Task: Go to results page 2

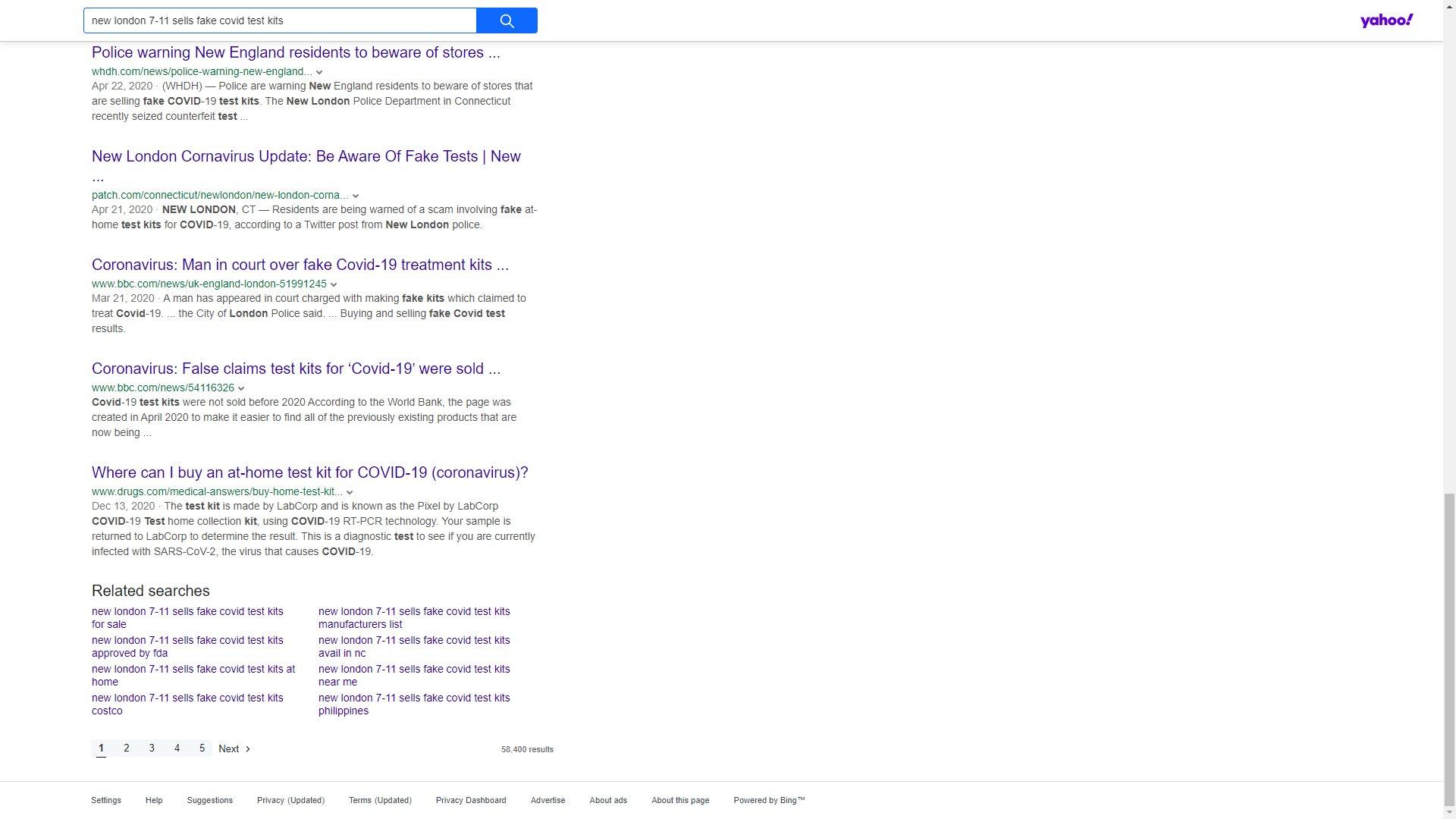Action: tap(127, 748)
